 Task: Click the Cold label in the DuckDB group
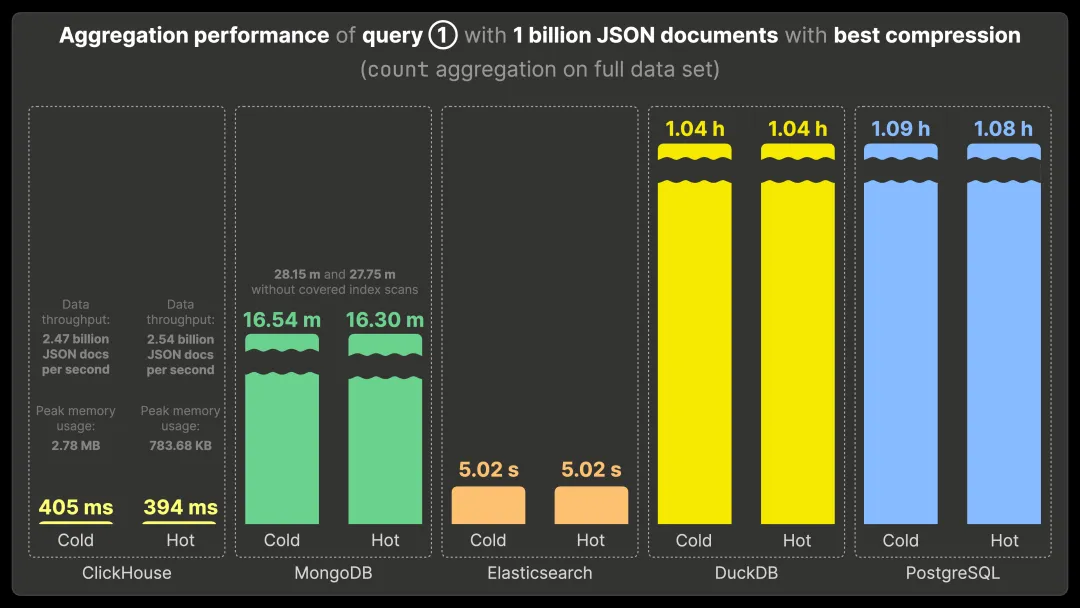694,541
